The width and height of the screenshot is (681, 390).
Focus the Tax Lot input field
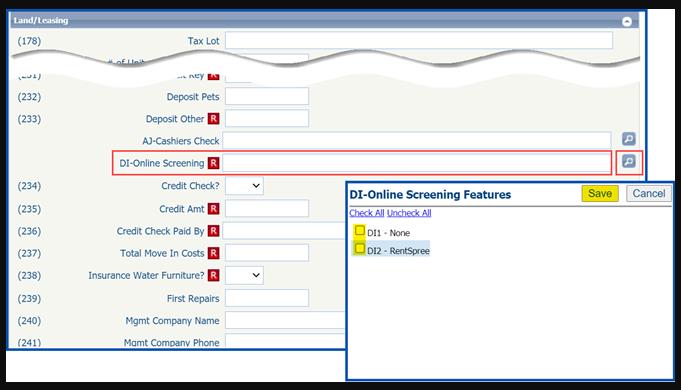[419, 40]
